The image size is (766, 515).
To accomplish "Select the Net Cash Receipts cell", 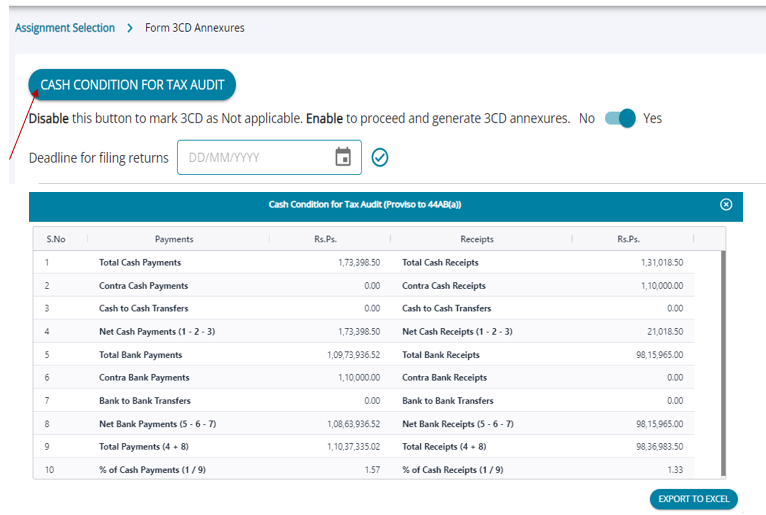I will (x=457, y=332).
